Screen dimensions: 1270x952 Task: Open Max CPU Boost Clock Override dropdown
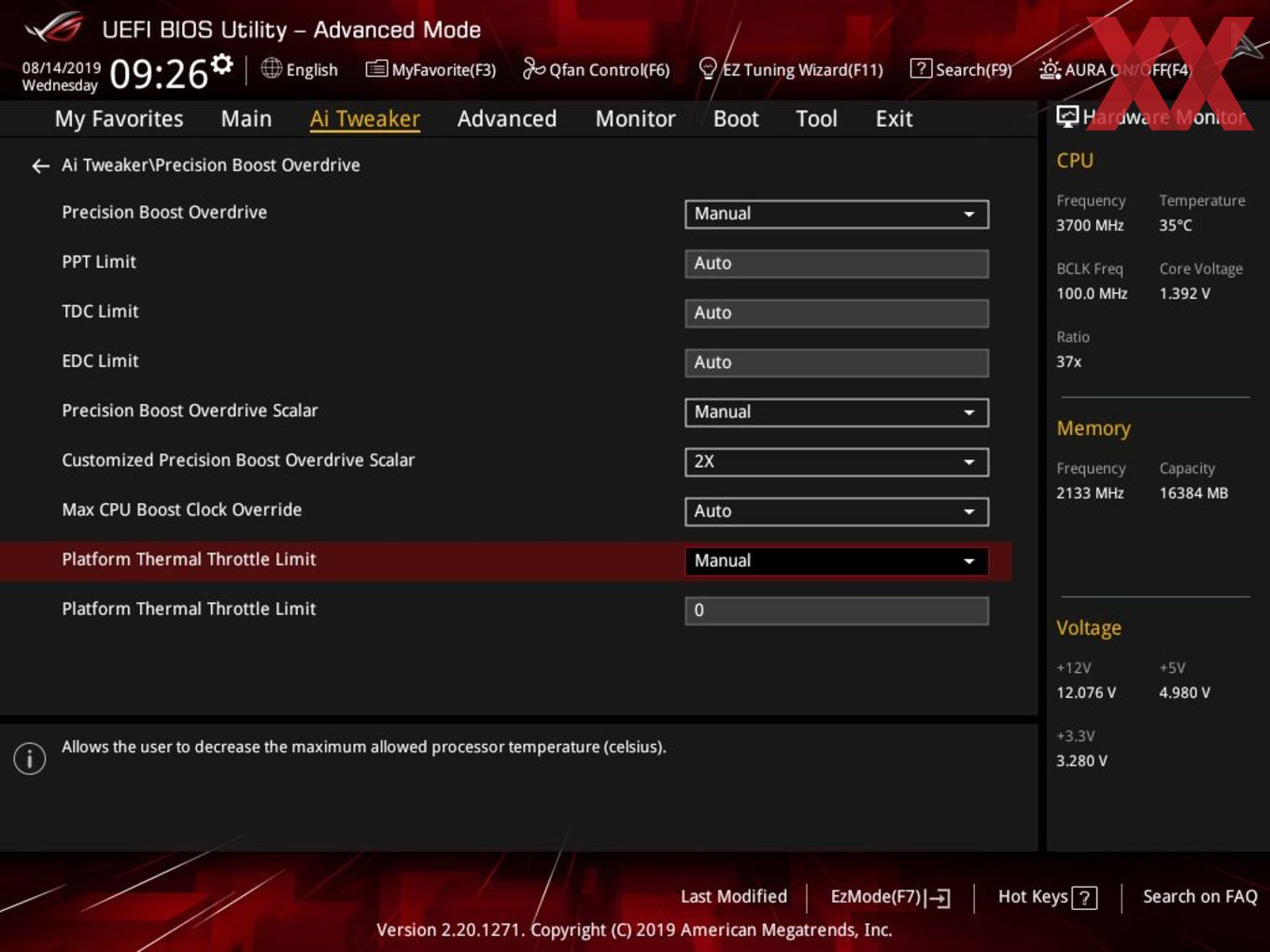(837, 511)
